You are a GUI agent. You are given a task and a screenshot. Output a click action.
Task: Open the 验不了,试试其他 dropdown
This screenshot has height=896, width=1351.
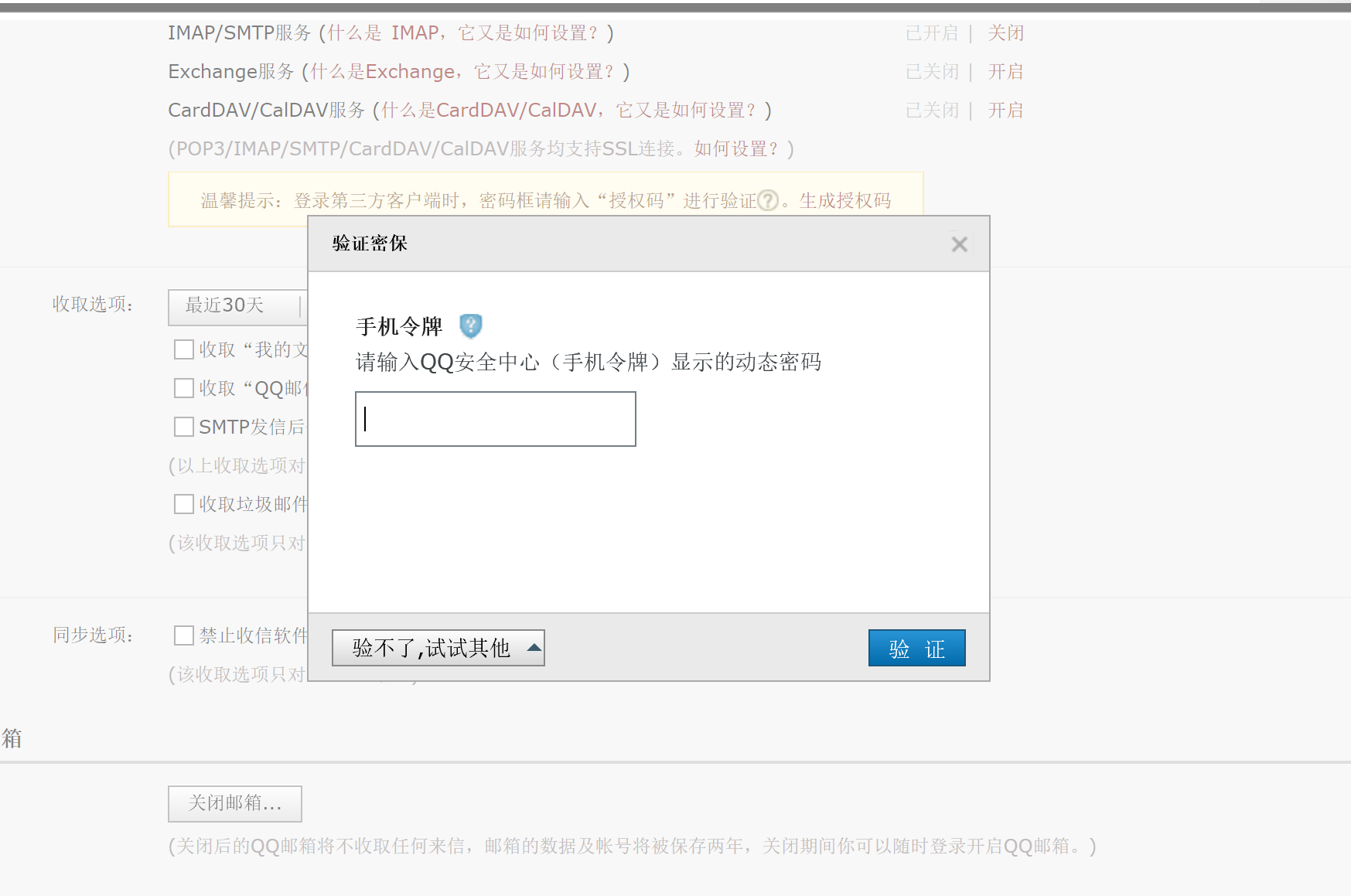(438, 648)
